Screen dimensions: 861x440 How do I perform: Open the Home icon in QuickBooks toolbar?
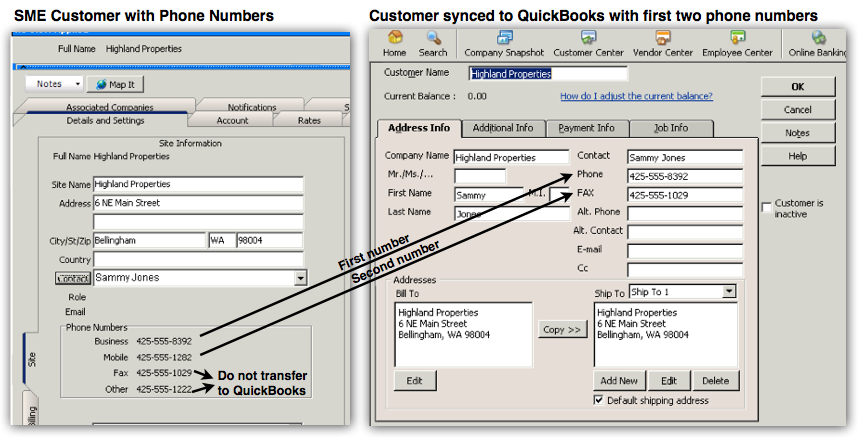394,44
